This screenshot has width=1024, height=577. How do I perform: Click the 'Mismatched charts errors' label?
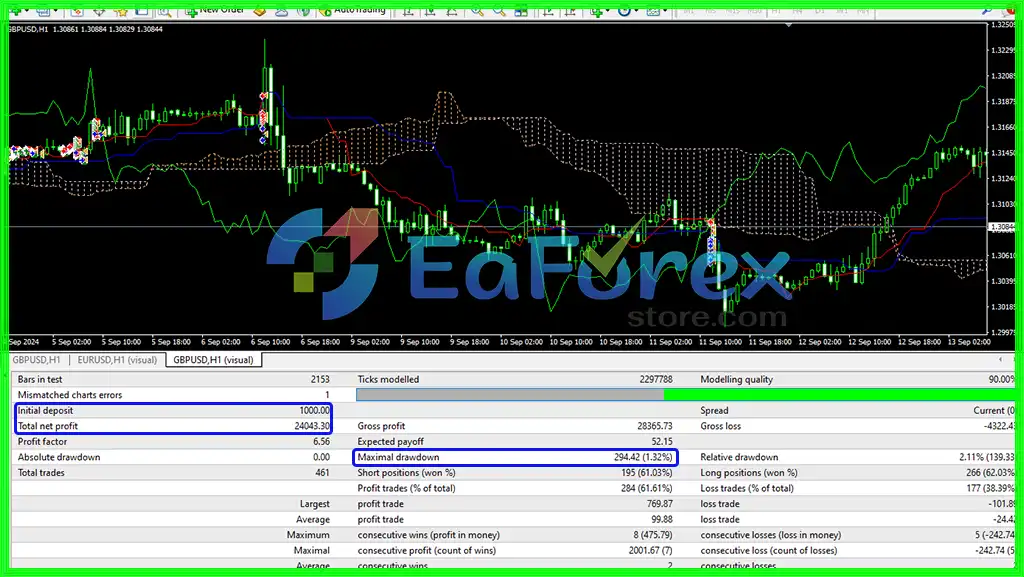pyautogui.click(x=70, y=395)
